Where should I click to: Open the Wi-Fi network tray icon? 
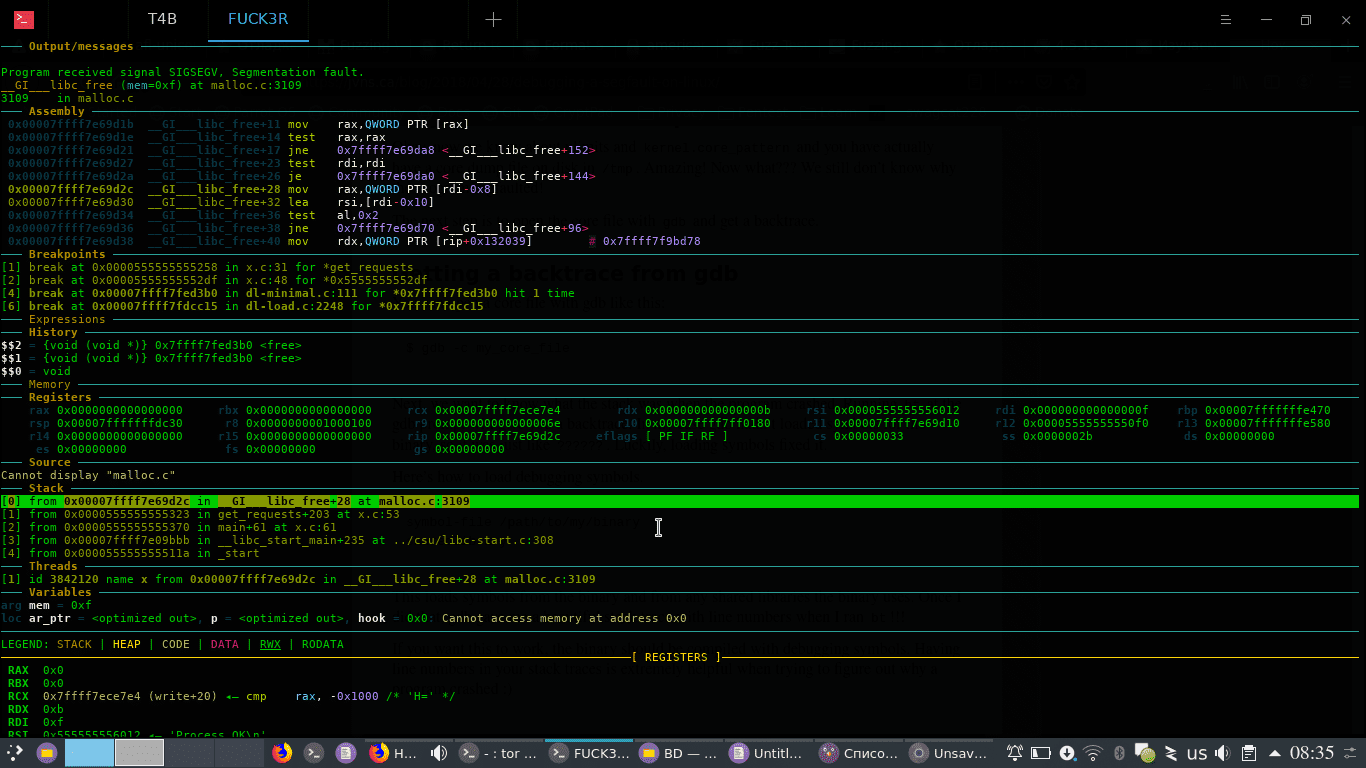[x=1093, y=753]
